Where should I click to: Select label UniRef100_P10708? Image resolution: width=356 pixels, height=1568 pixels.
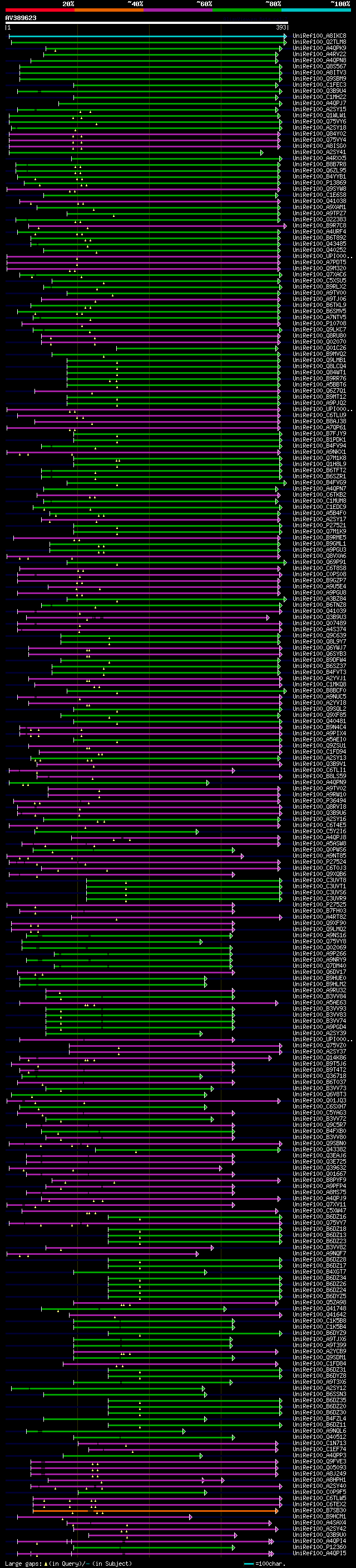pos(319,324)
